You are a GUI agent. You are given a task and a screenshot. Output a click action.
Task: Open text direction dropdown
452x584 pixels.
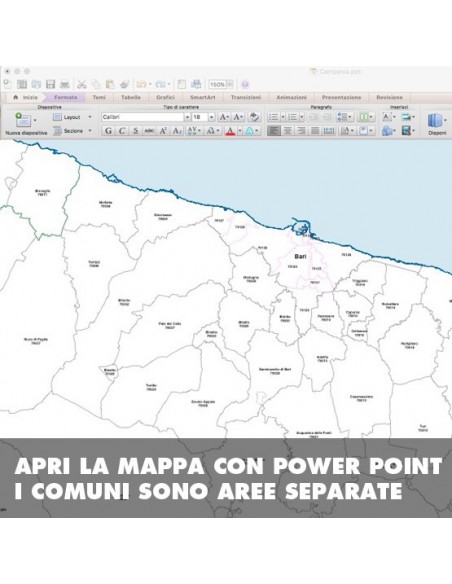pos(347,131)
